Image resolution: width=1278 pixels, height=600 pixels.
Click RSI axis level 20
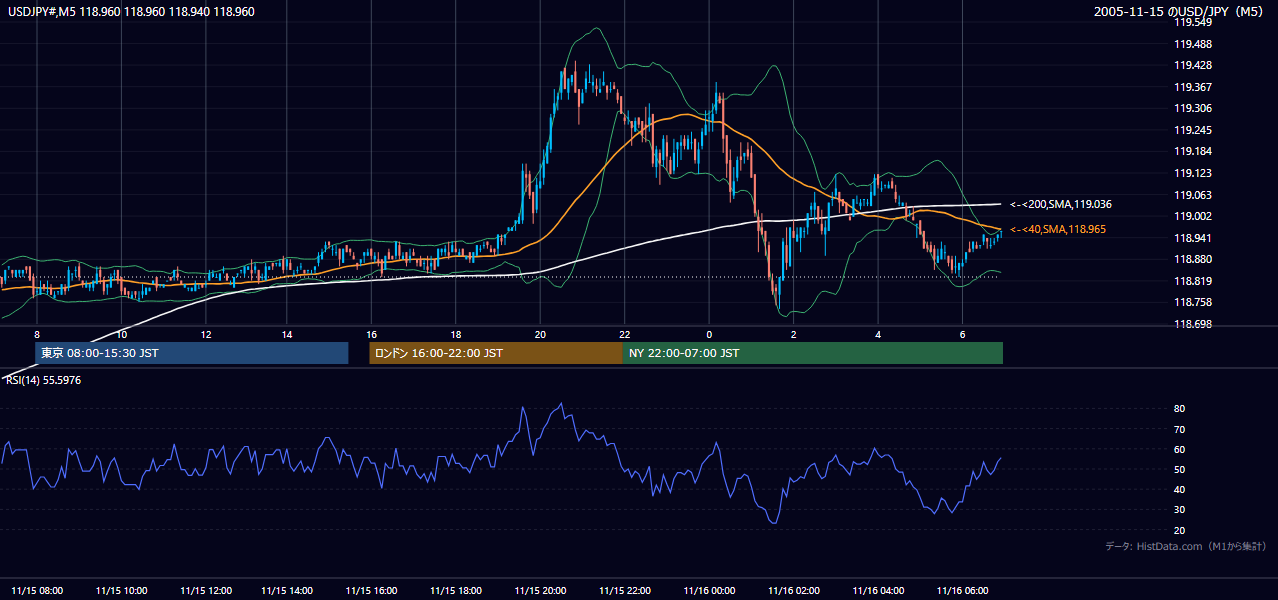coord(1180,530)
